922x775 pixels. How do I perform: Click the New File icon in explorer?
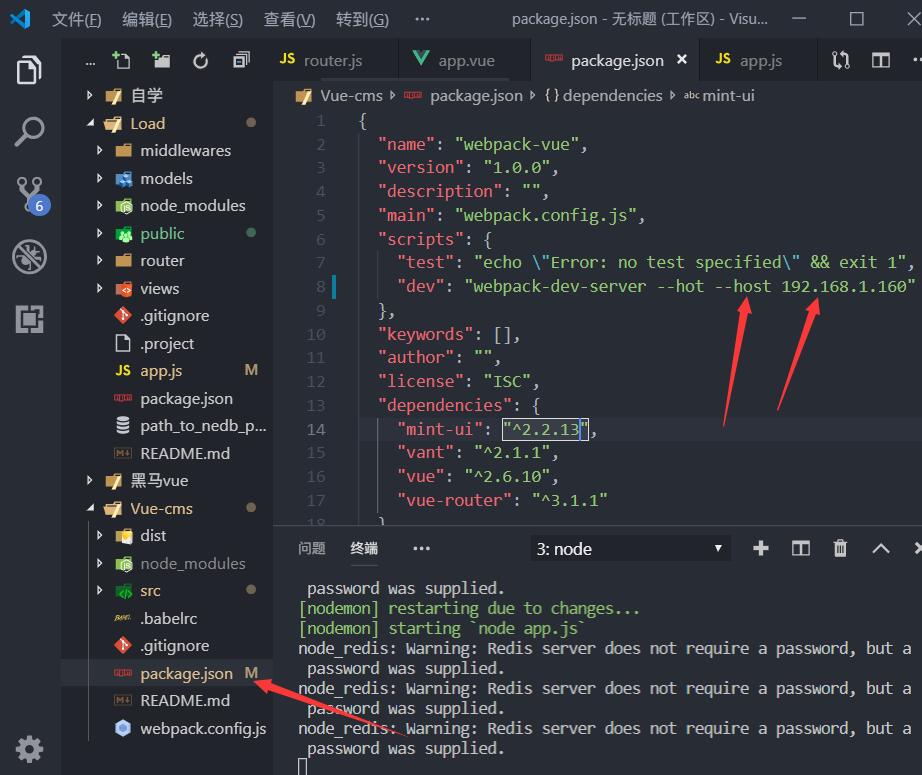pyautogui.click(x=121, y=60)
